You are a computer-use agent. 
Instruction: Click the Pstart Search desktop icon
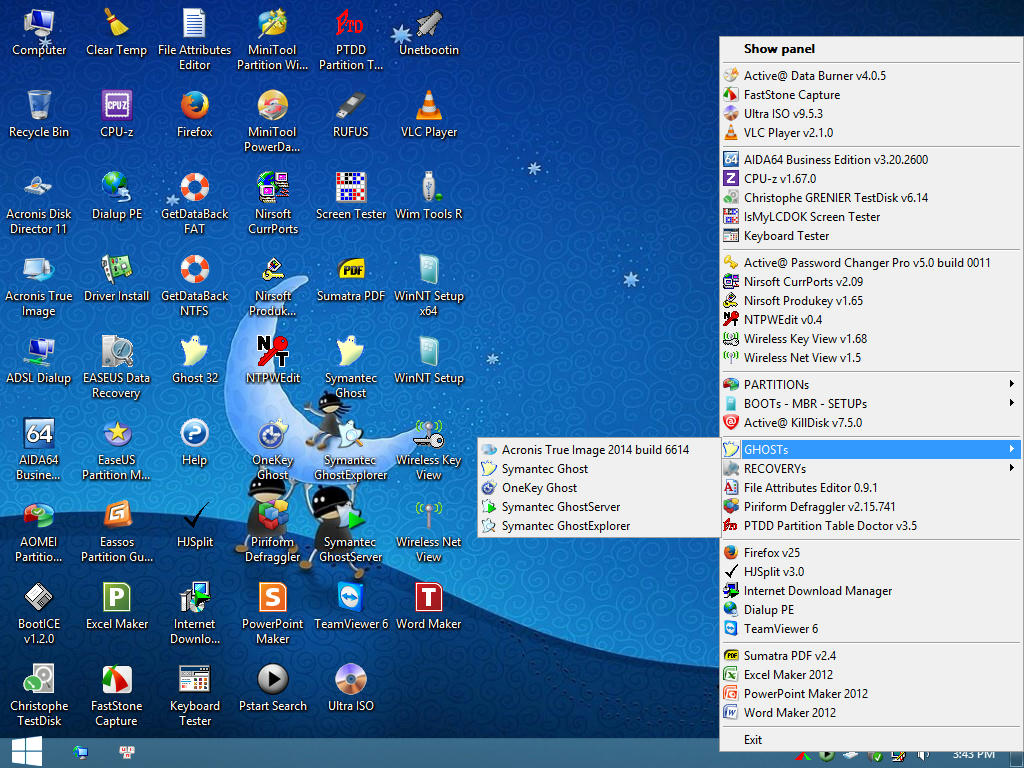coord(273,688)
